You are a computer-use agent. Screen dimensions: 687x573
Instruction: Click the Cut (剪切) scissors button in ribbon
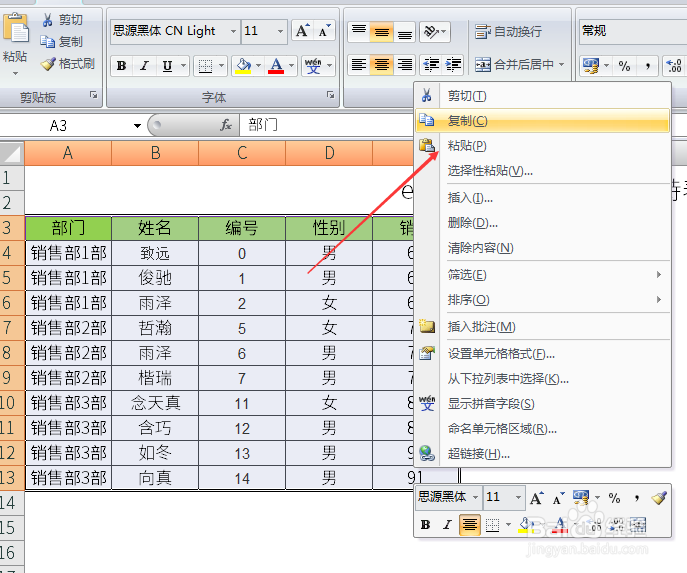62,20
